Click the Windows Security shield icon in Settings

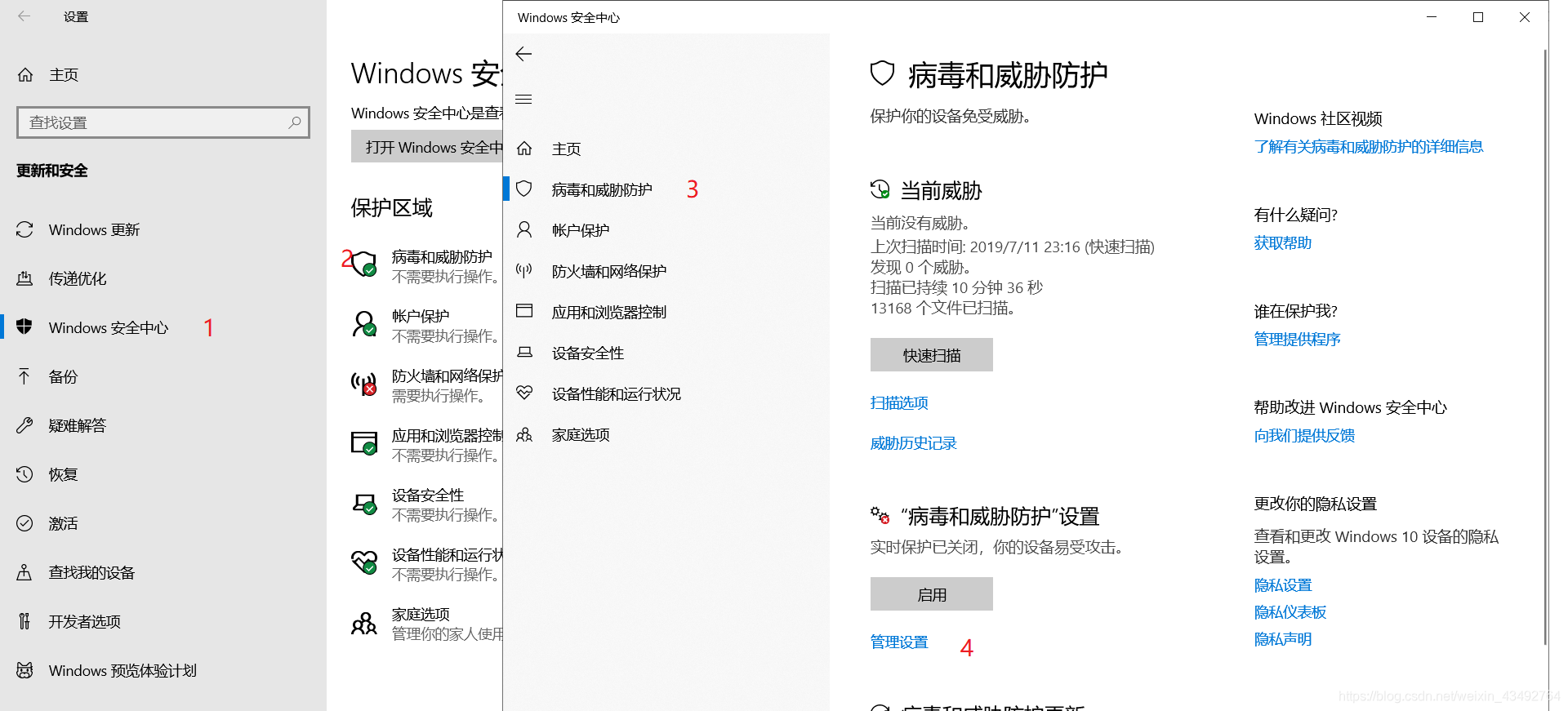24,327
